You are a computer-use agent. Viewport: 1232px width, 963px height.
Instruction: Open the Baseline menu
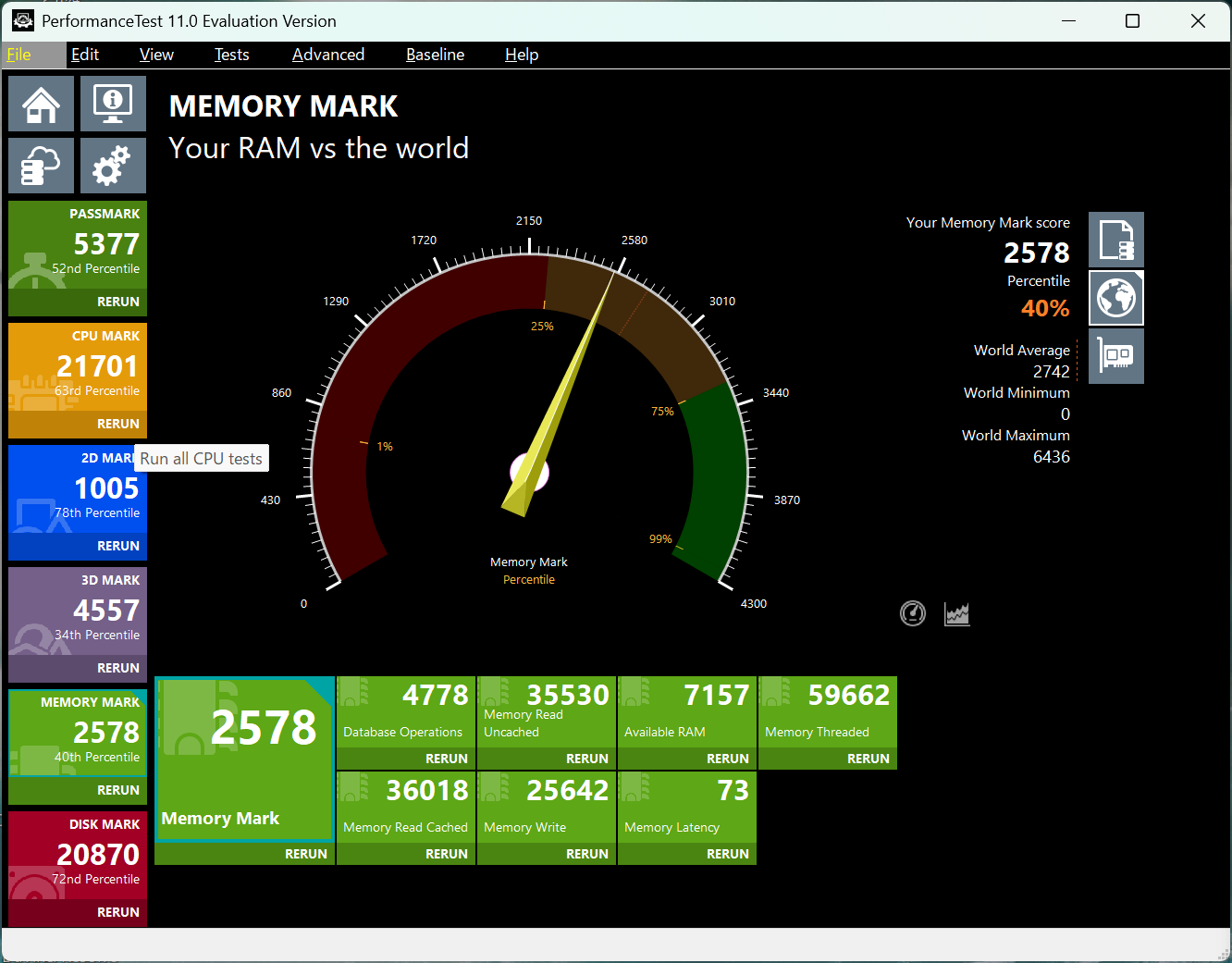pyautogui.click(x=435, y=55)
